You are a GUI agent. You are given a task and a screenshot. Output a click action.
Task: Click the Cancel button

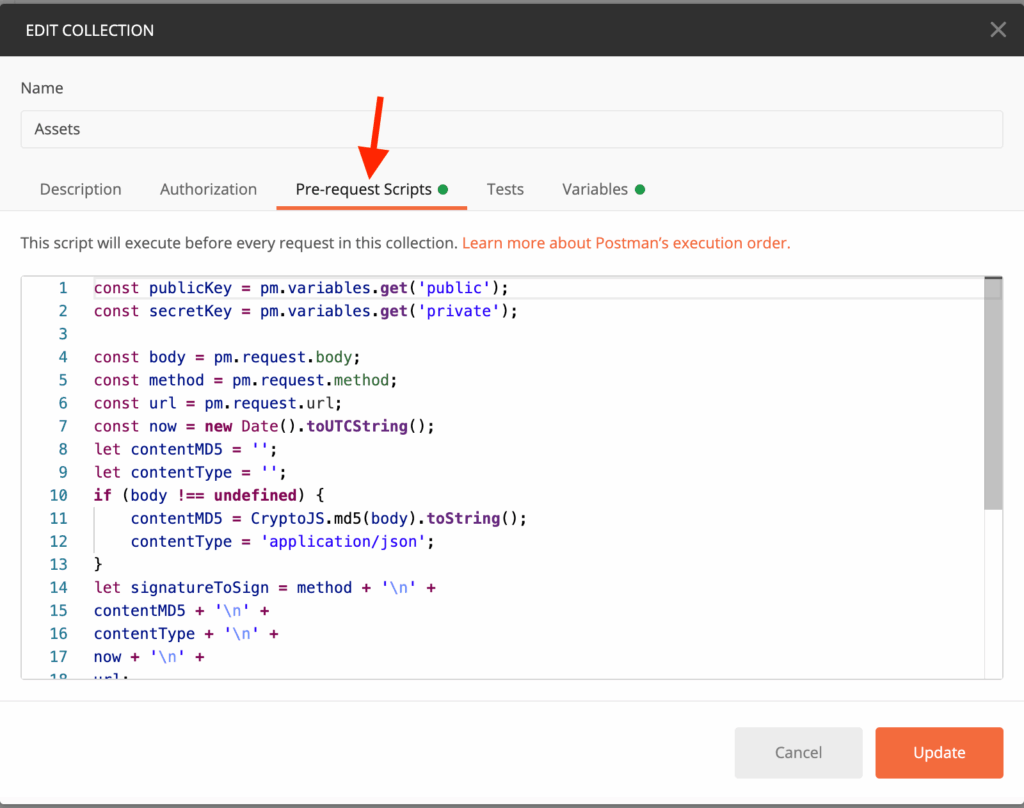point(798,752)
